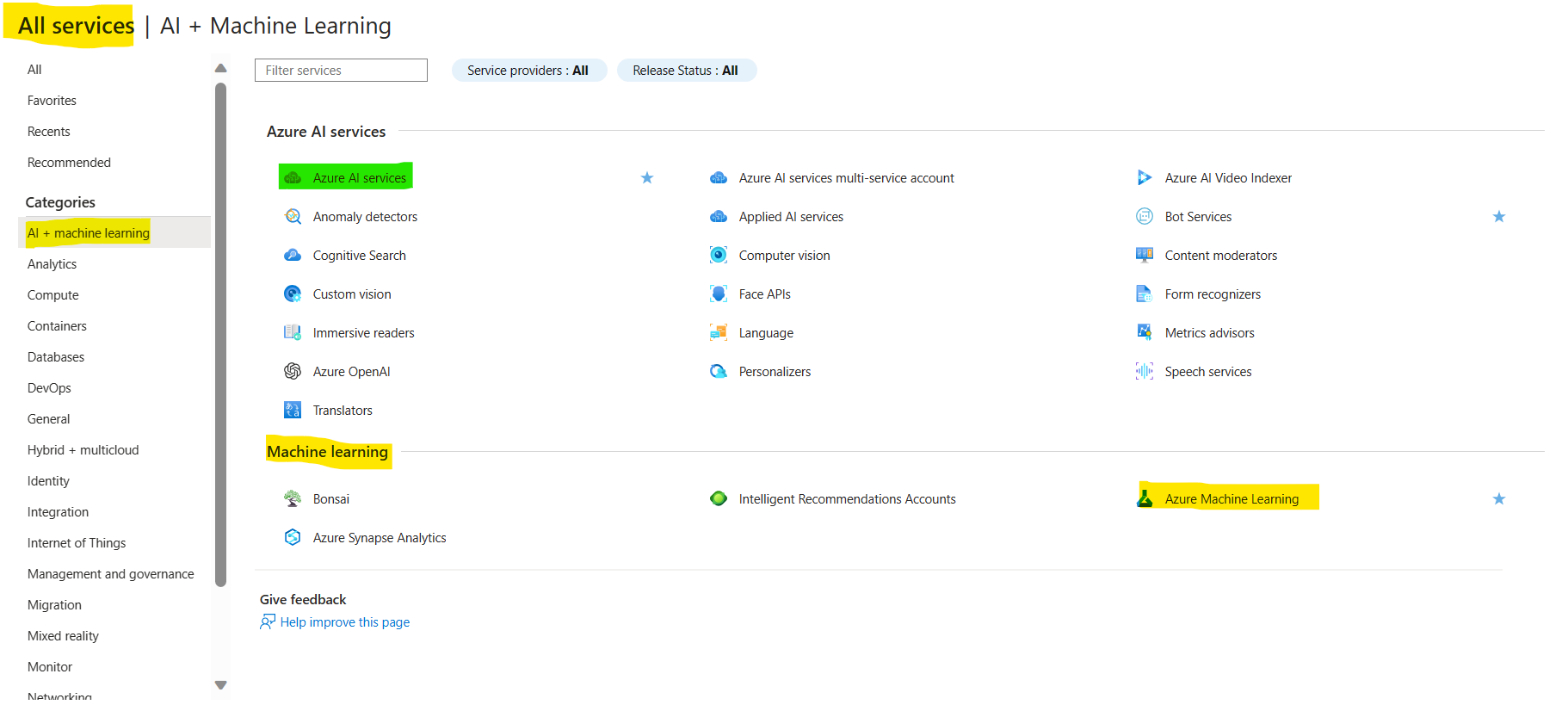Image resolution: width=1568 pixels, height=711 pixels.
Task: Select Management and governance category
Action: coord(110,574)
